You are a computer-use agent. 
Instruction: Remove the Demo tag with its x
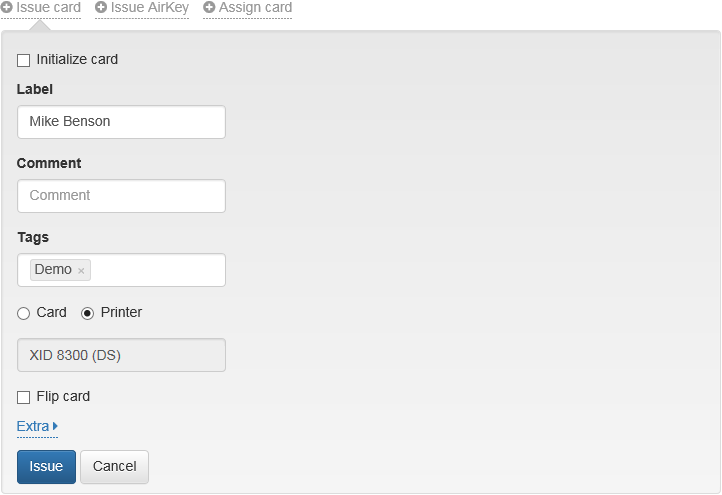81,271
